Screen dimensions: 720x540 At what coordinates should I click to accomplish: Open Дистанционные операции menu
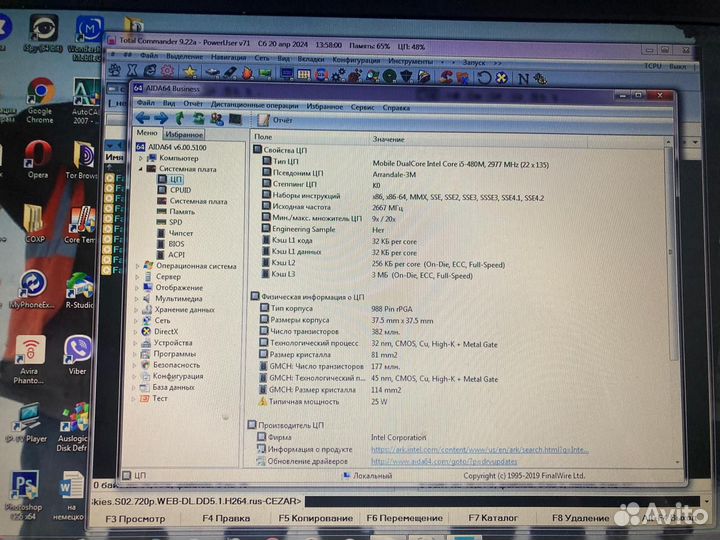tap(254, 105)
